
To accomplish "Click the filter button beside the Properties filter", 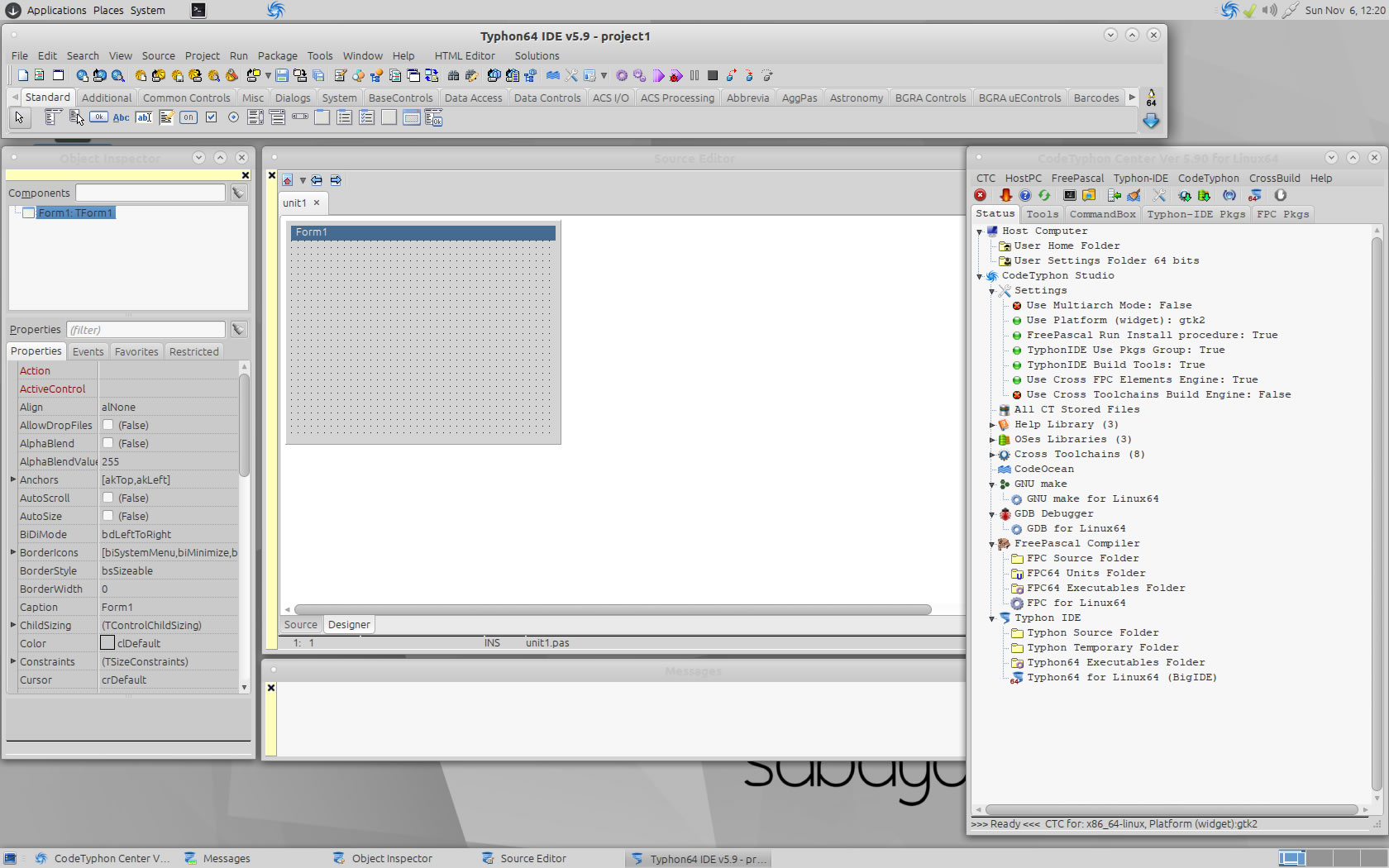I will click(x=238, y=330).
